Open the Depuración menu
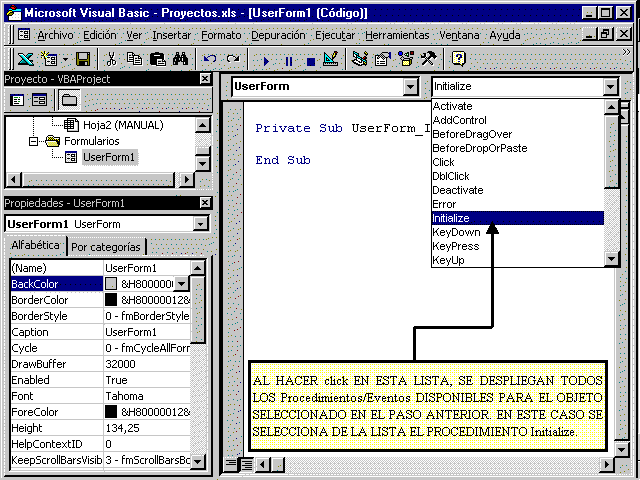Screen dimensions: 640x480 pos(278,36)
